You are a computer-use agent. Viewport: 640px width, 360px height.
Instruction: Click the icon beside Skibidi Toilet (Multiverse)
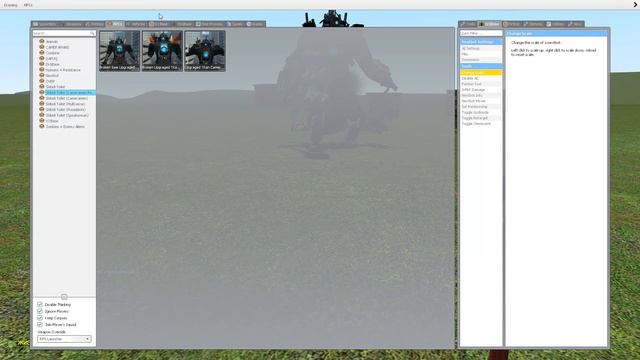[42, 104]
